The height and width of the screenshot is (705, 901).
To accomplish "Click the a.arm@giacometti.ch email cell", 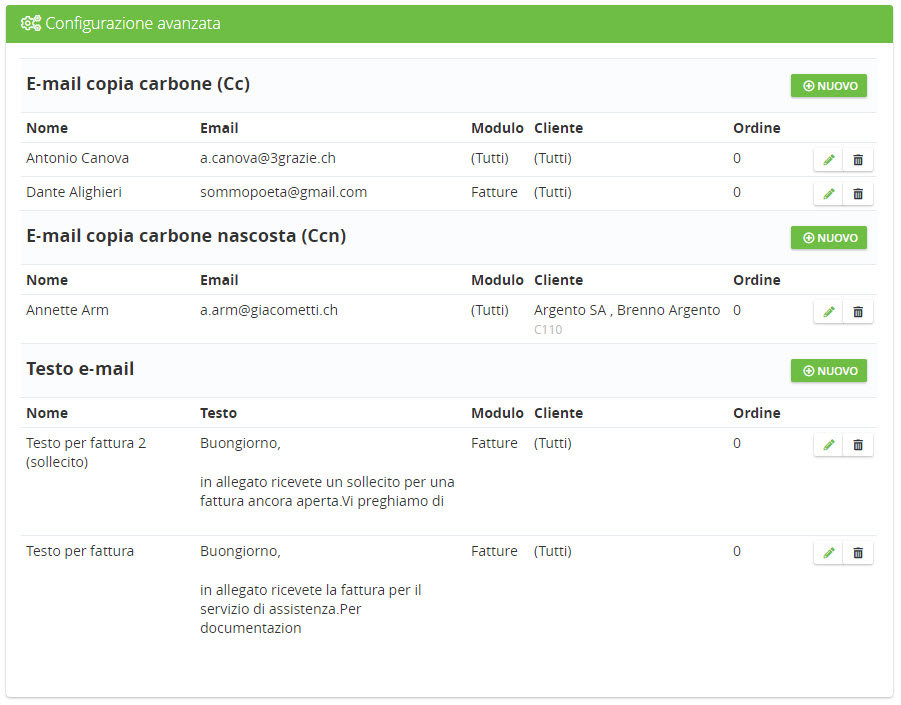I will (268, 310).
